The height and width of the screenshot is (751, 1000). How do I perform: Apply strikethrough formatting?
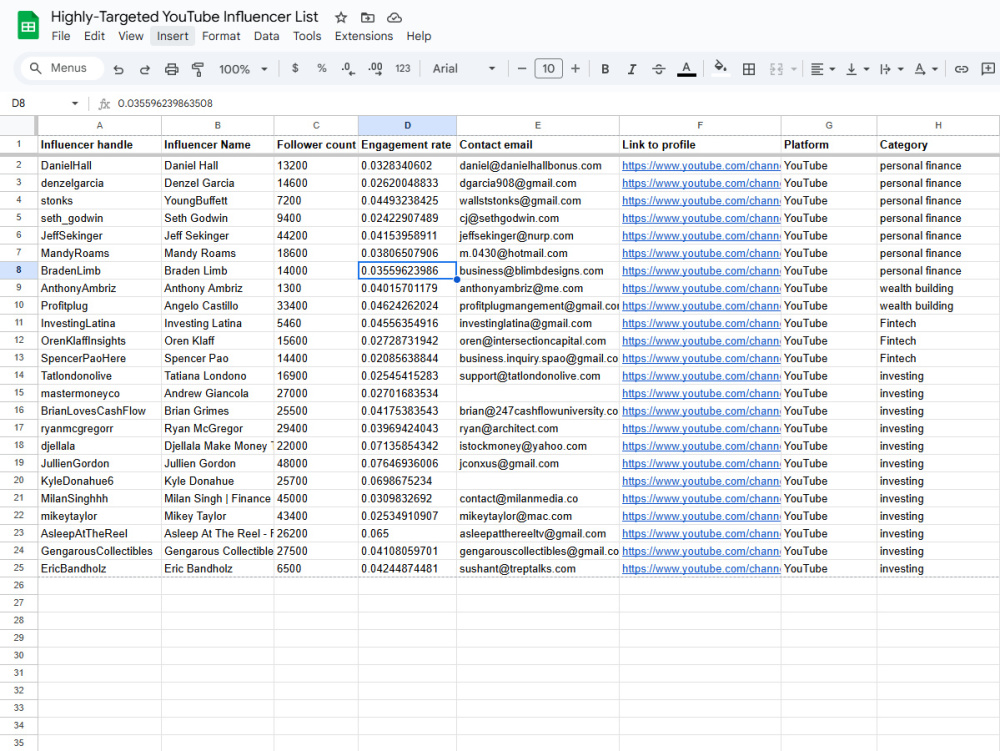[x=659, y=69]
